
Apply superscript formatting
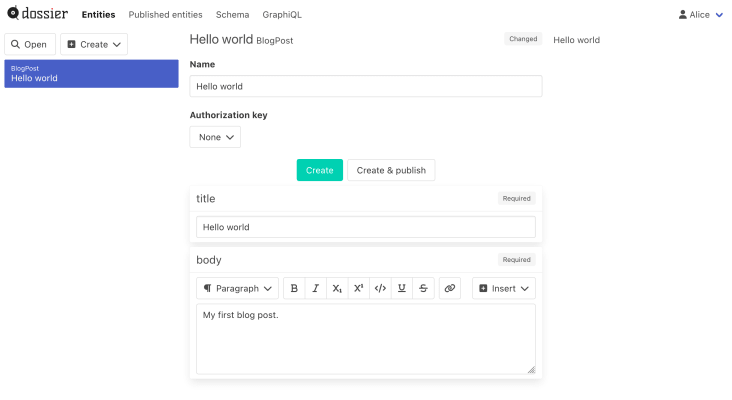click(x=359, y=288)
